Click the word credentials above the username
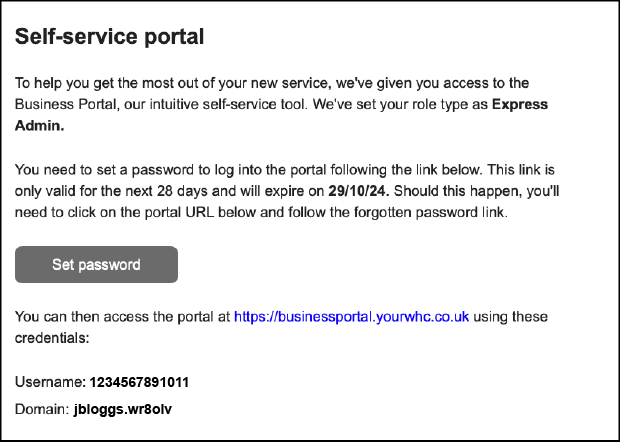This screenshot has height=442, width=620. coord(52,338)
